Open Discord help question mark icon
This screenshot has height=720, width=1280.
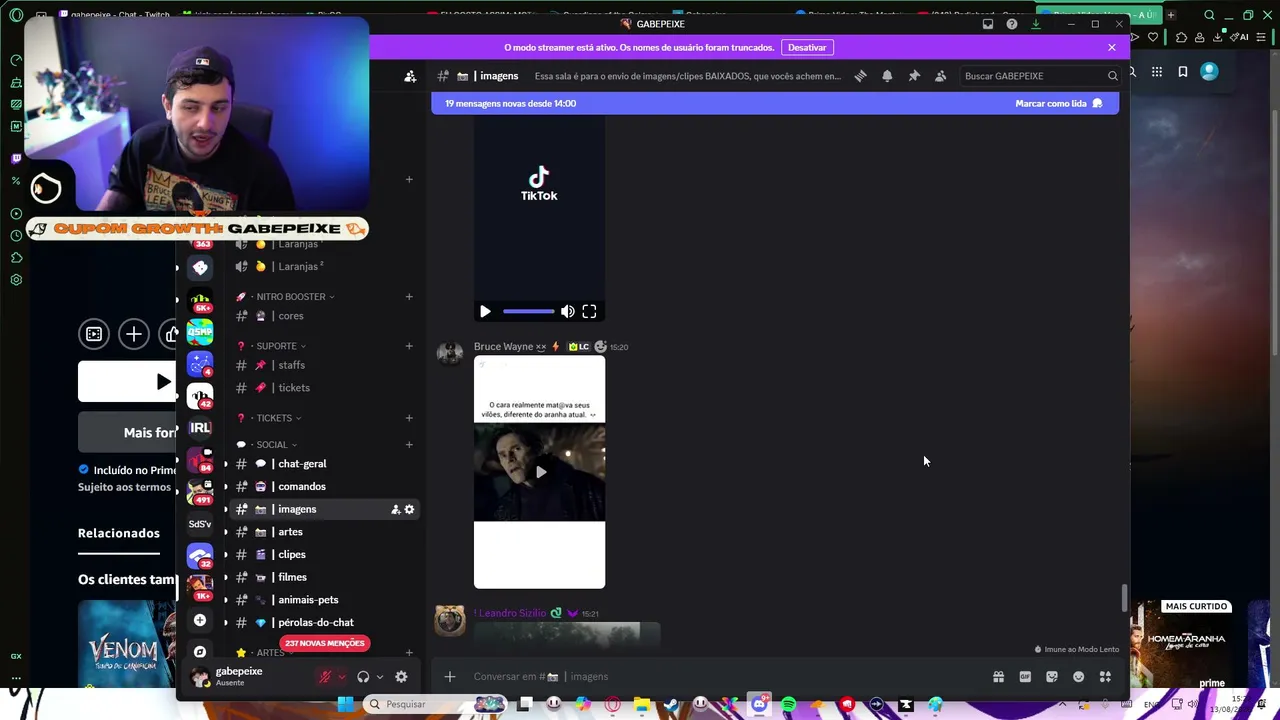(x=1012, y=24)
